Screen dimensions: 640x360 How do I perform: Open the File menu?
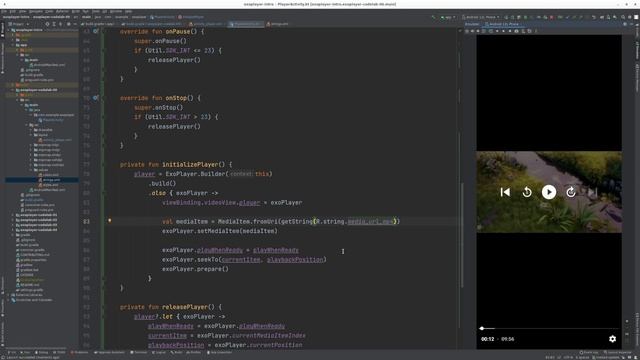[4, 11]
